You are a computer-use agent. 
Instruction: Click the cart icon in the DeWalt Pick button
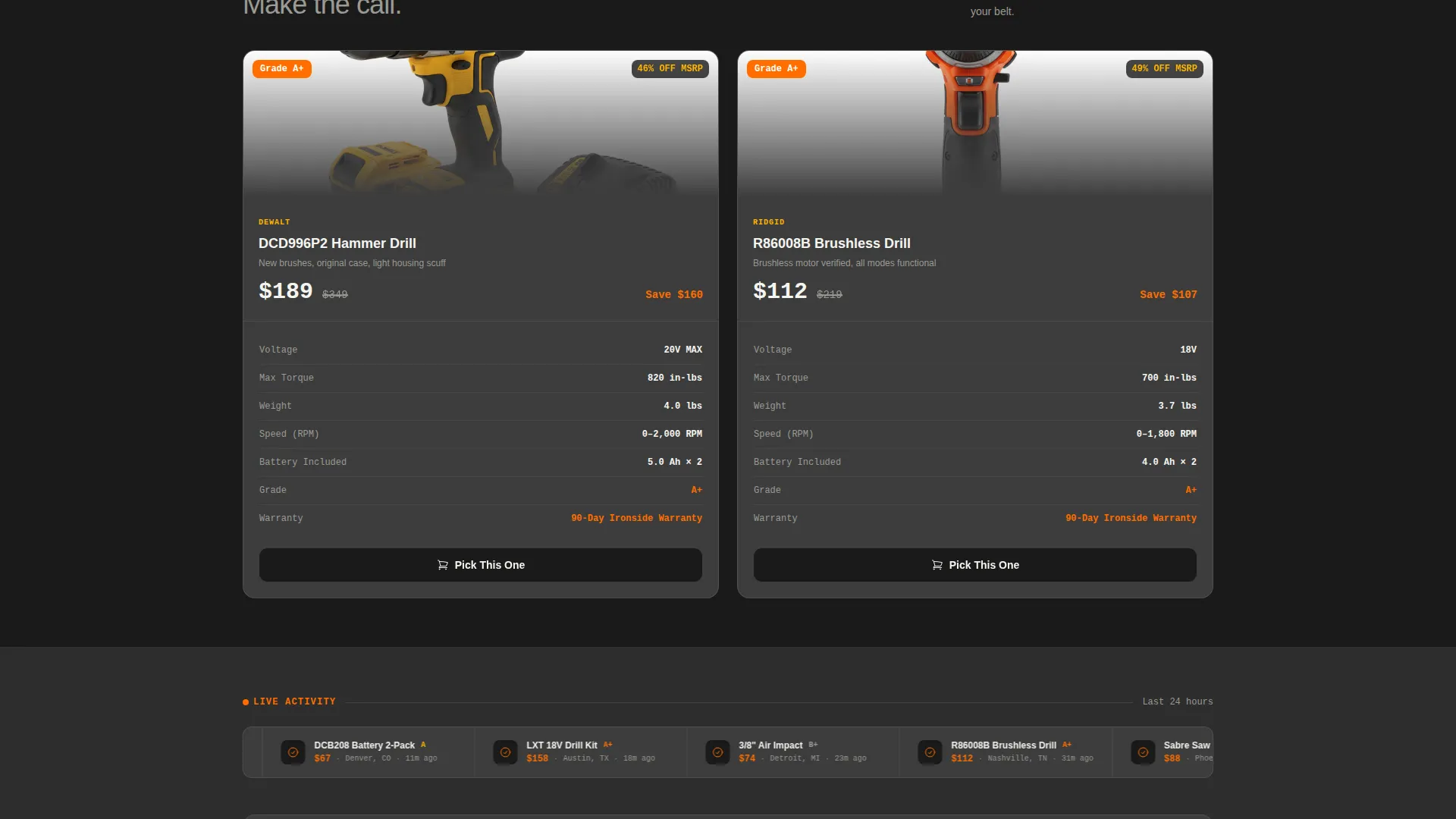click(x=443, y=565)
